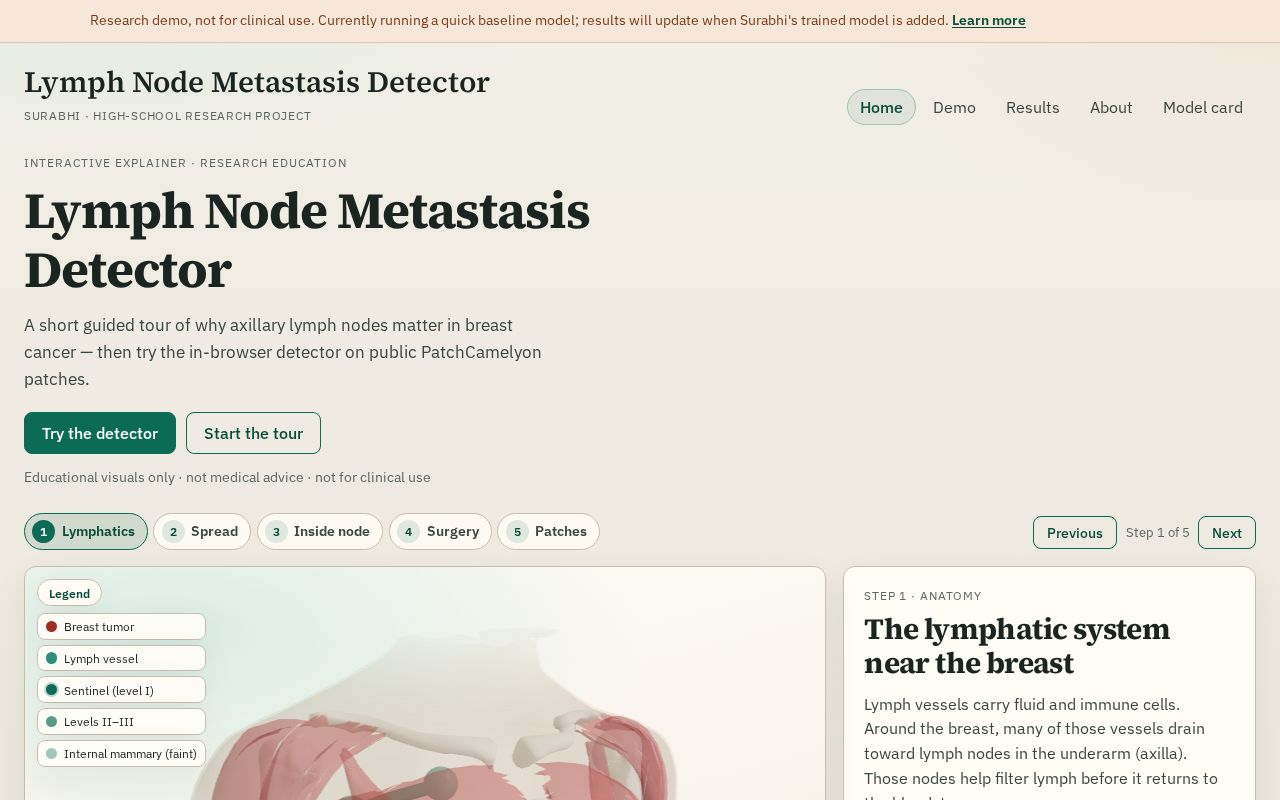Switch to the Inside node step
1280x800 pixels.
tap(320, 531)
